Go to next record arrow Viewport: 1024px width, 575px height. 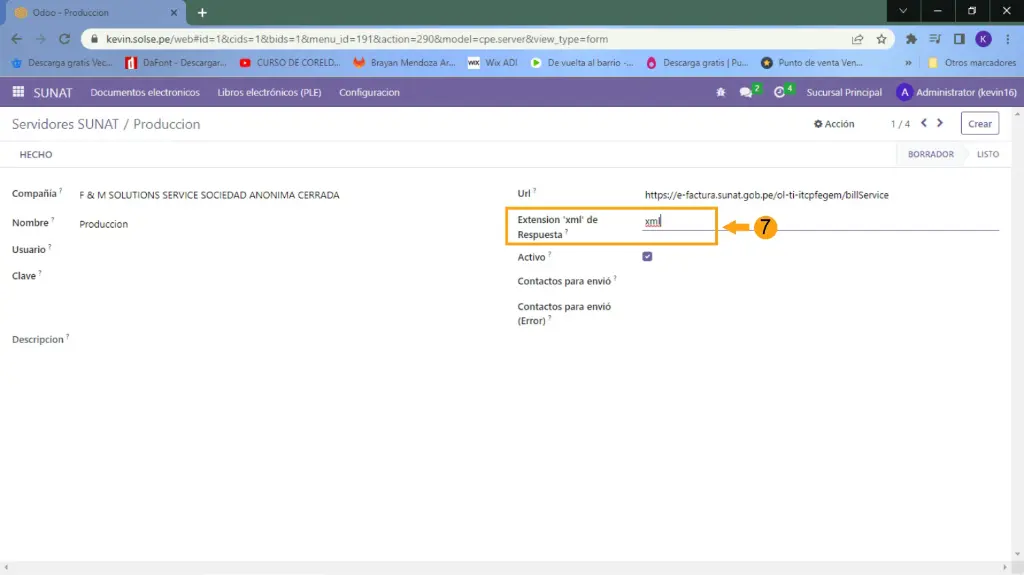(940, 123)
